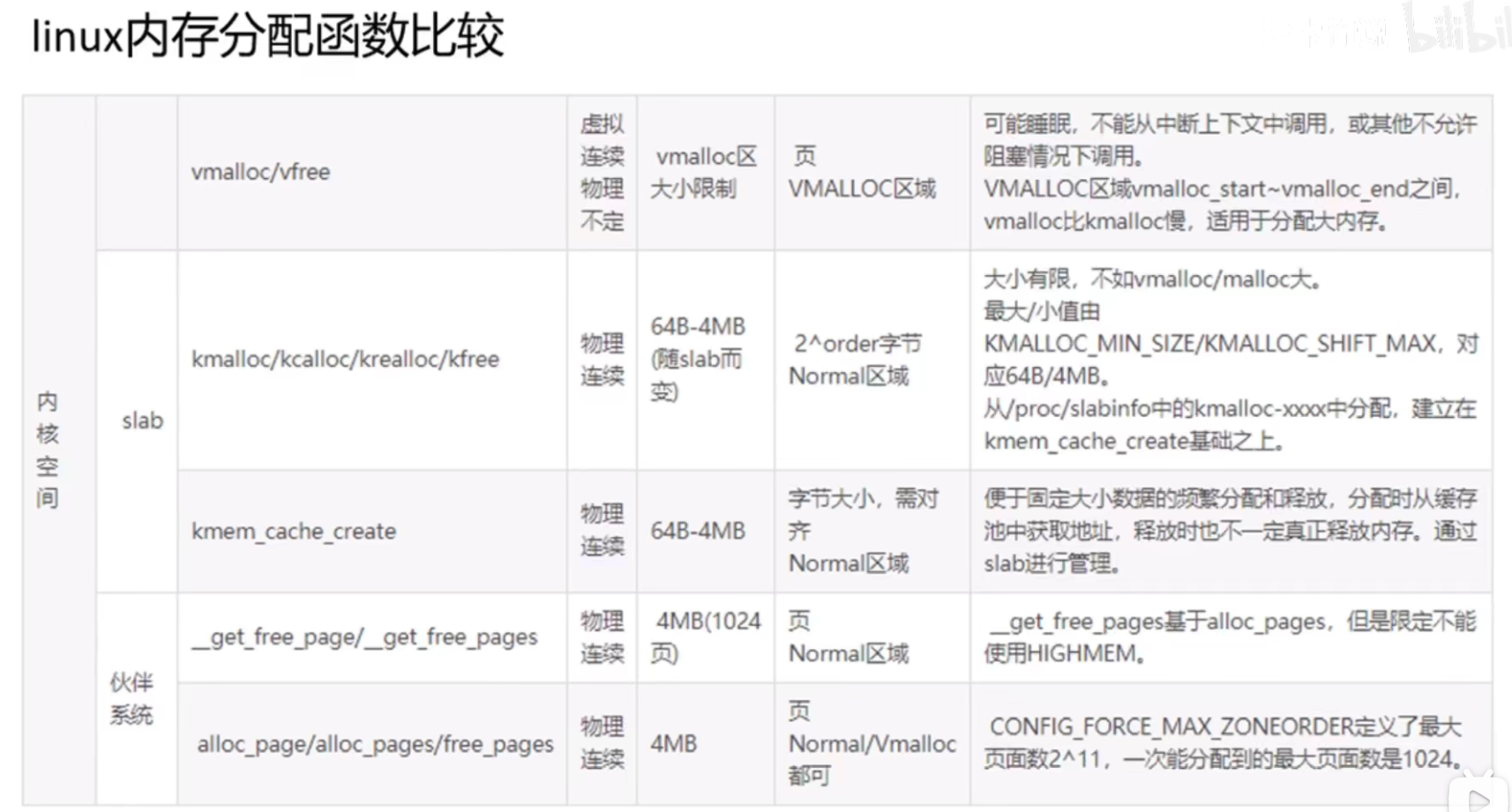Click the bilibili watermark logo

1456,28
